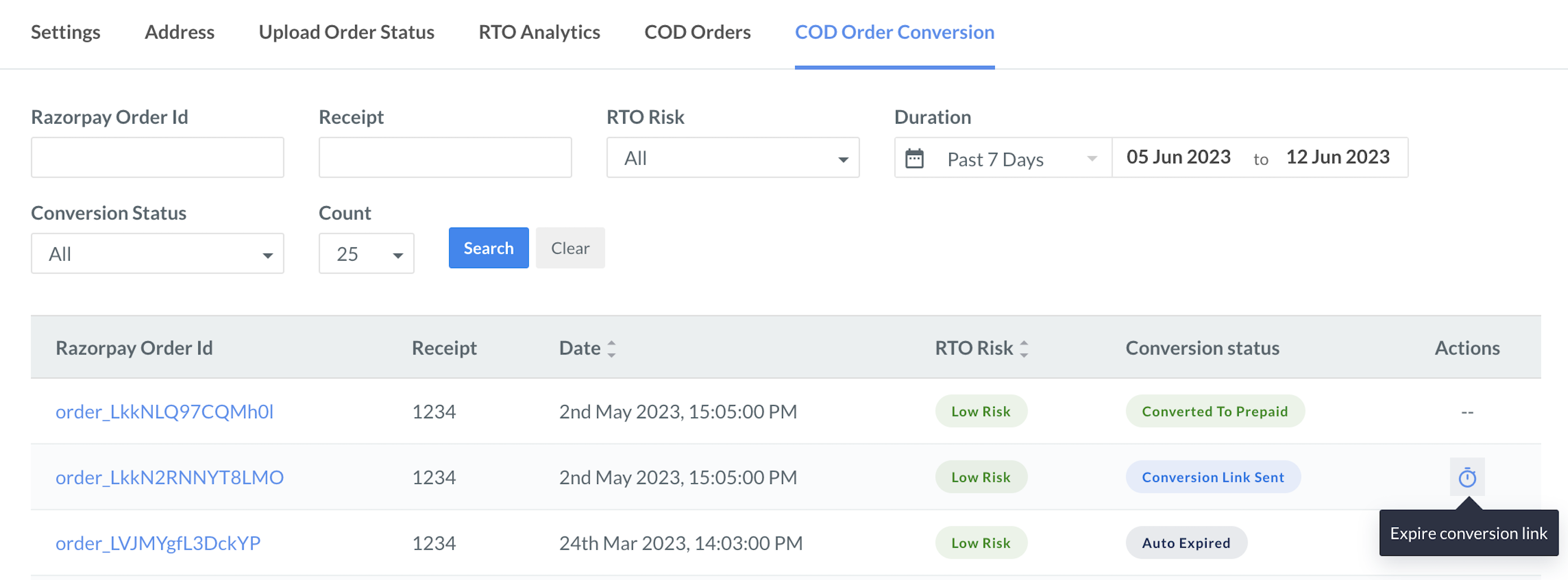The height and width of the screenshot is (580, 1568).
Task: Open the Upload Order Status tab
Action: (x=346, y=31)
